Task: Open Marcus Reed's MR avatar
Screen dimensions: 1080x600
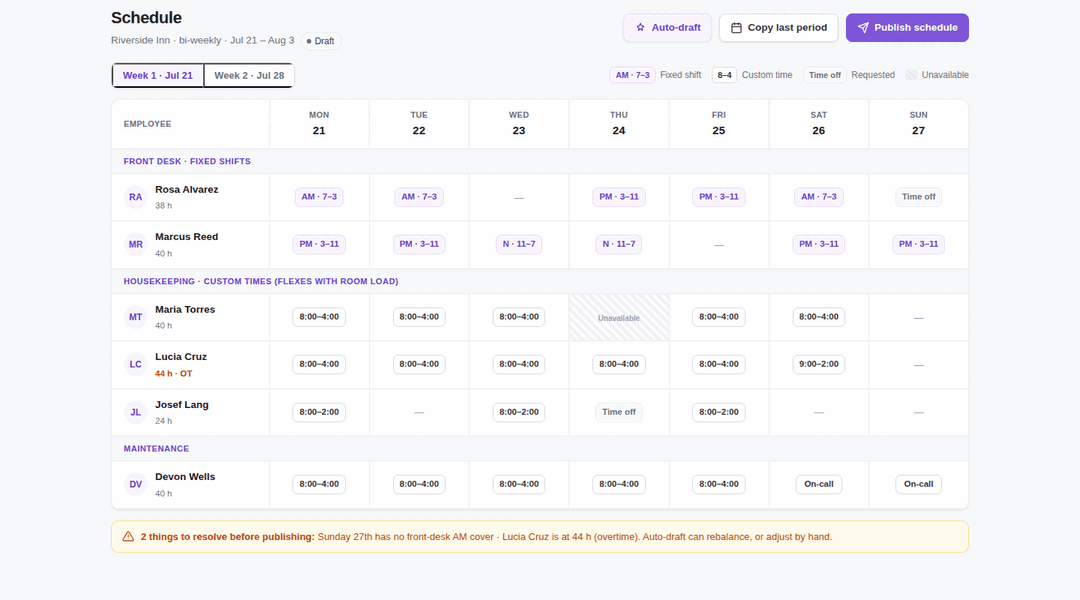Action: tap(136, 245)
